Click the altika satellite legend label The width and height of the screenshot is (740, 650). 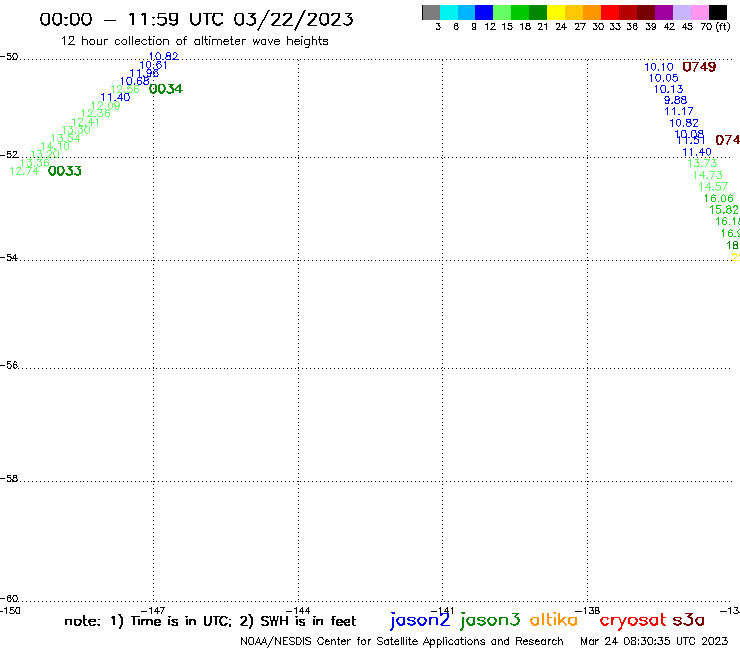pyautogui.click(x=554, y=619)
